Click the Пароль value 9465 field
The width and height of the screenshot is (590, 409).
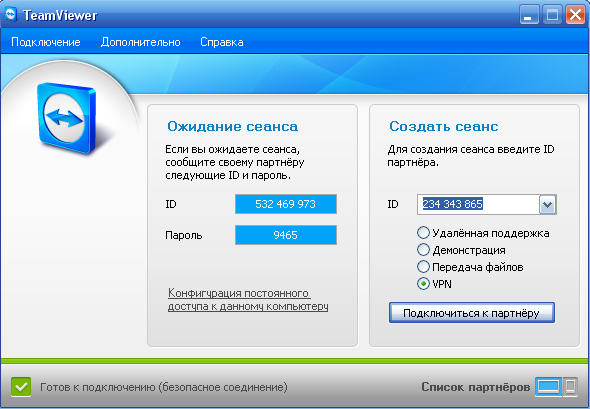[286, 235]
